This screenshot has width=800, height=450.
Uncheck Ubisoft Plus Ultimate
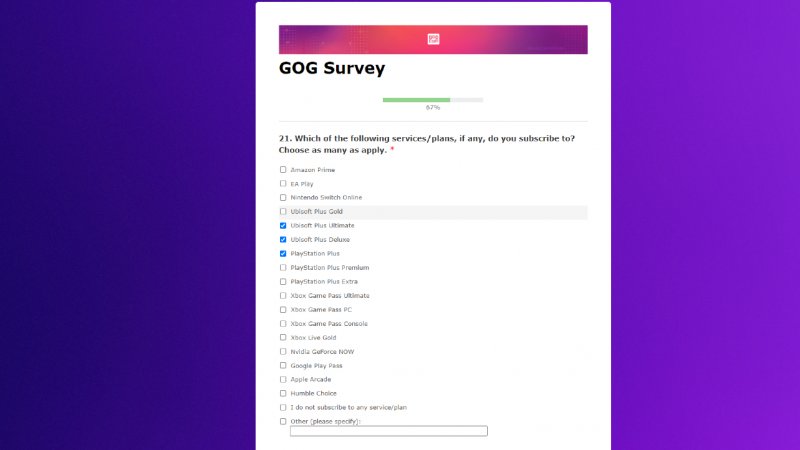[283, 226]
